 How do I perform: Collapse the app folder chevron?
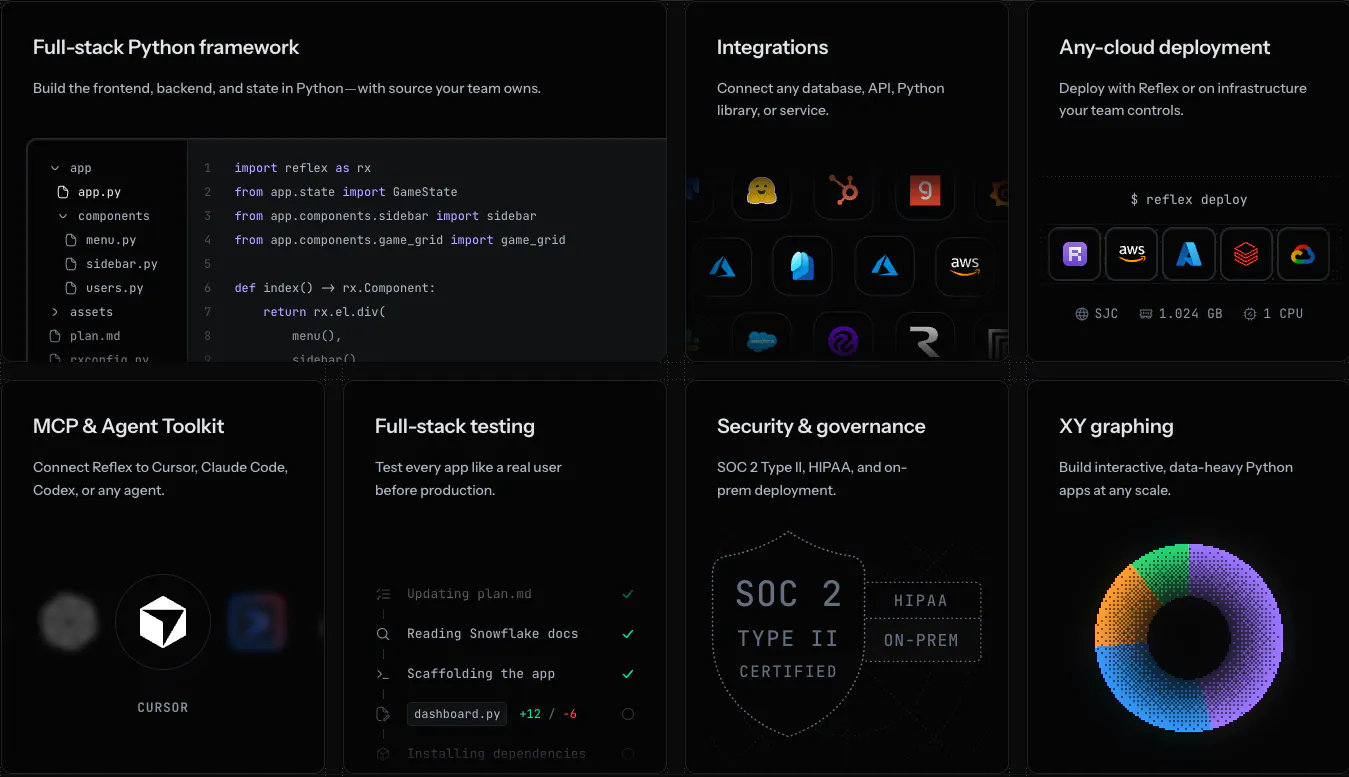point(55,168)
